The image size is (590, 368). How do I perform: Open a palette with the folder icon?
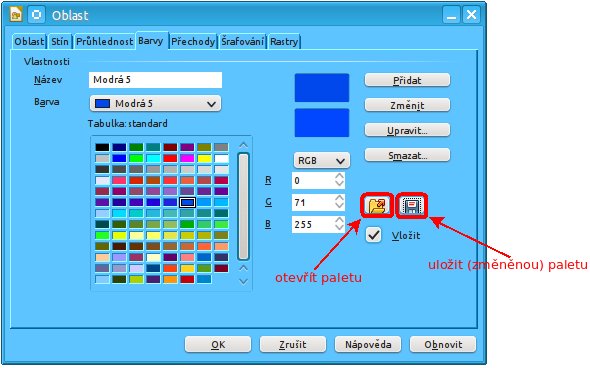(377, 205)
